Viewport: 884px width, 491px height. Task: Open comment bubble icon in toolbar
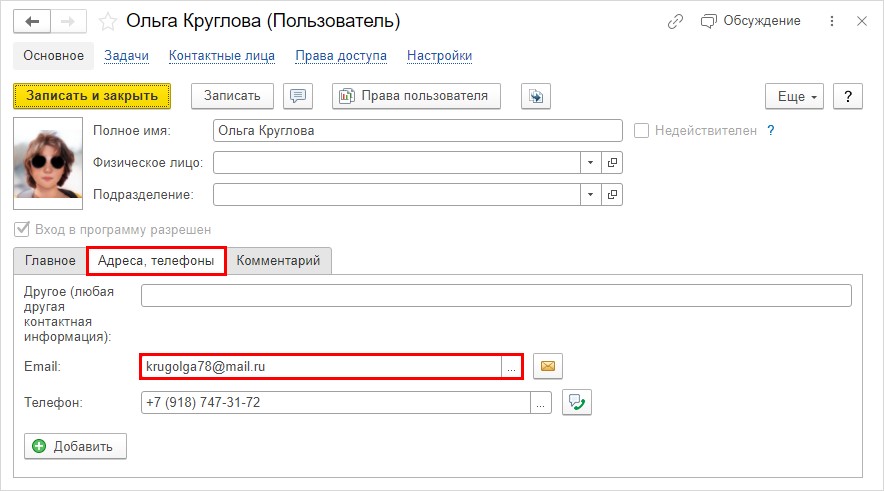tap(298, 96)
